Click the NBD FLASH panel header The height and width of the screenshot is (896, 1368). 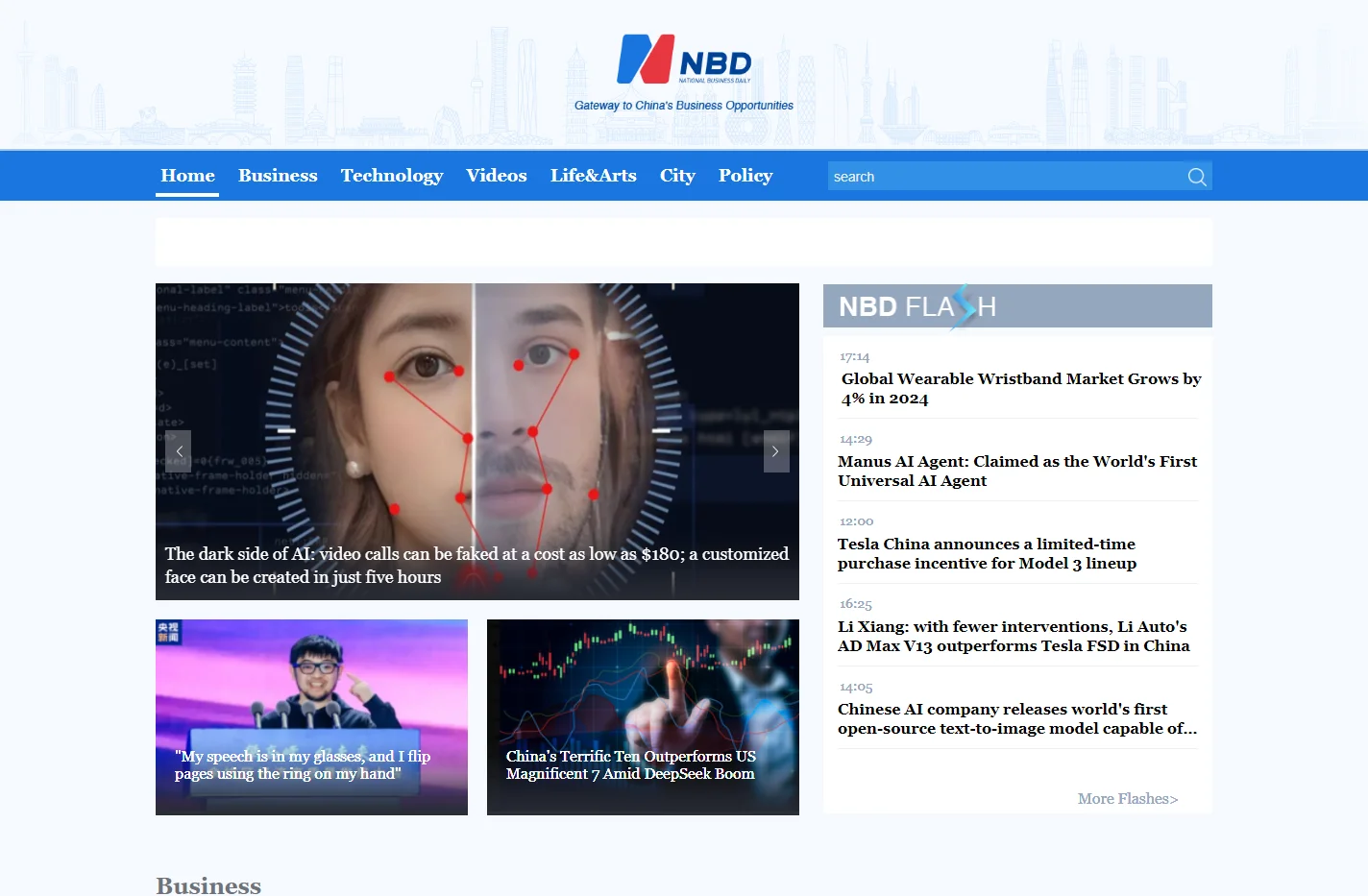(1017, 306)
